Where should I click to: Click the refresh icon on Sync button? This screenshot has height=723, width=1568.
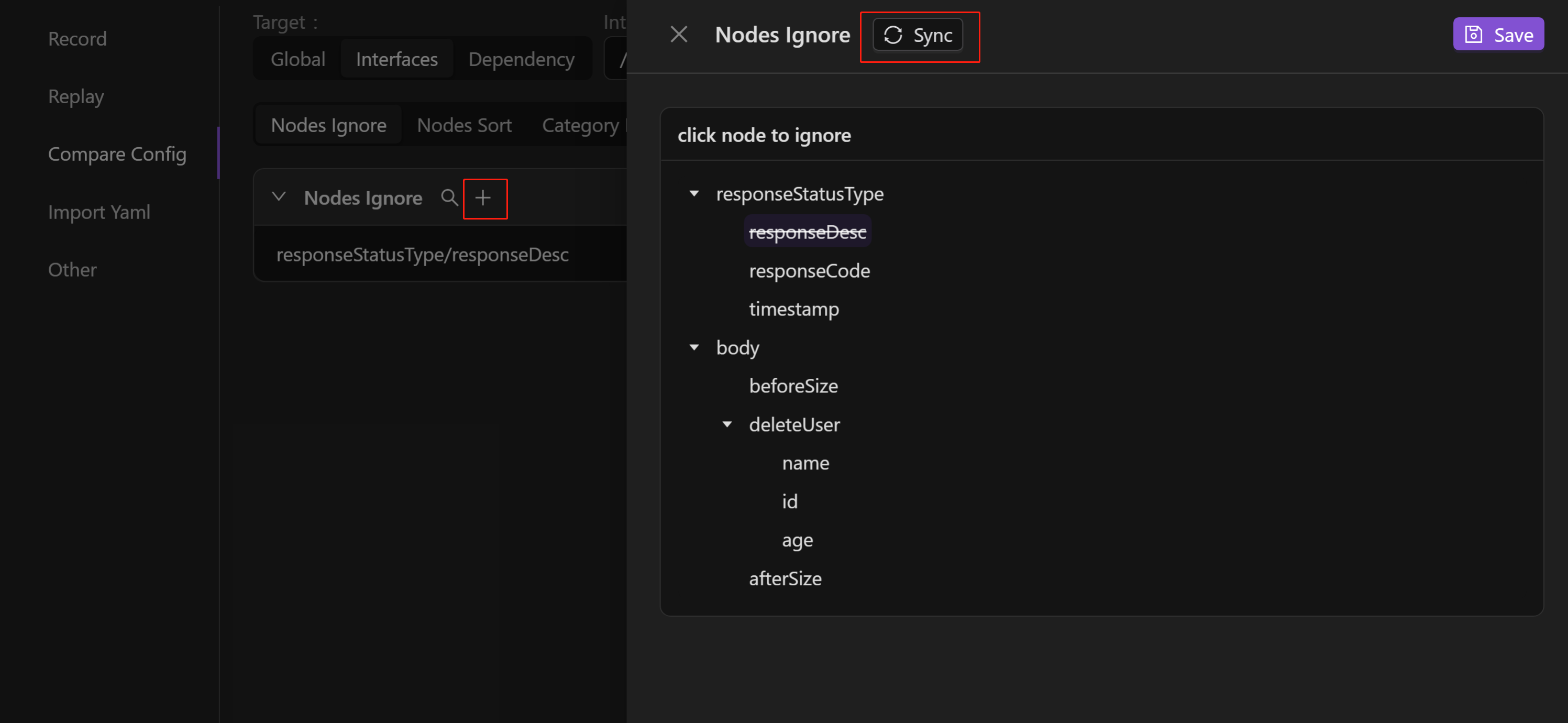click(894, 34)
